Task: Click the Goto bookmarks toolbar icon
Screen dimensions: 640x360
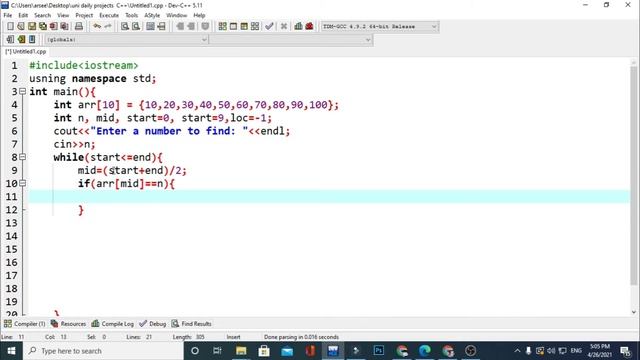Action: point(32,40)
